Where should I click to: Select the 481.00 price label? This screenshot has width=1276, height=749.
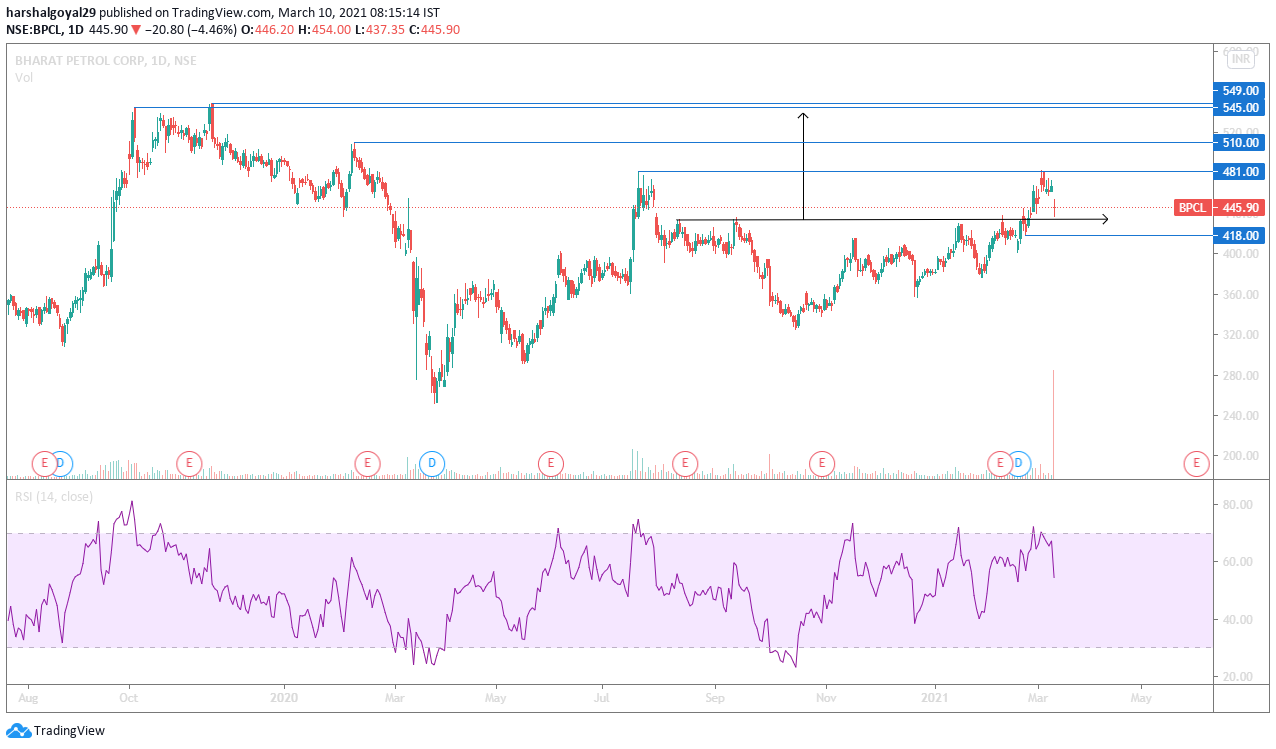coord(1239,172)
